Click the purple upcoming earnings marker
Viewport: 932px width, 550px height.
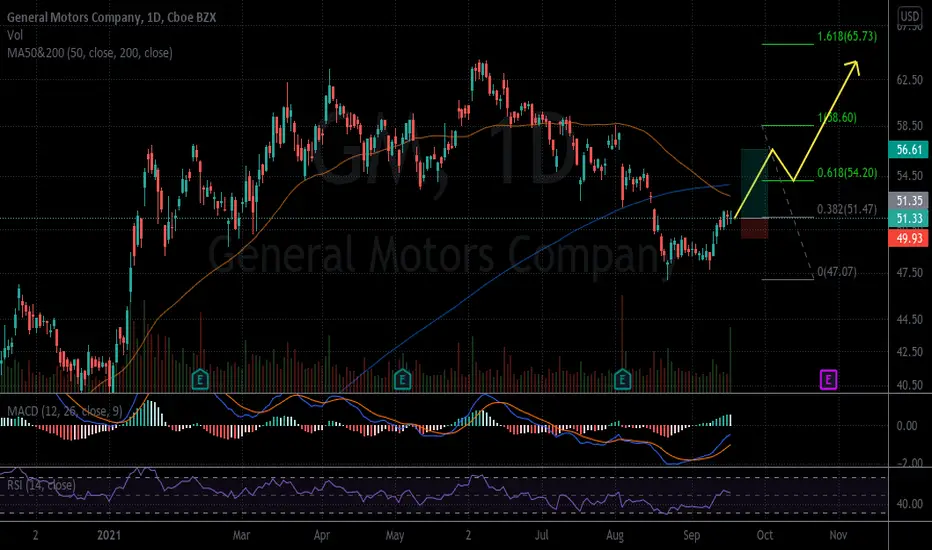tap(829, 379)
